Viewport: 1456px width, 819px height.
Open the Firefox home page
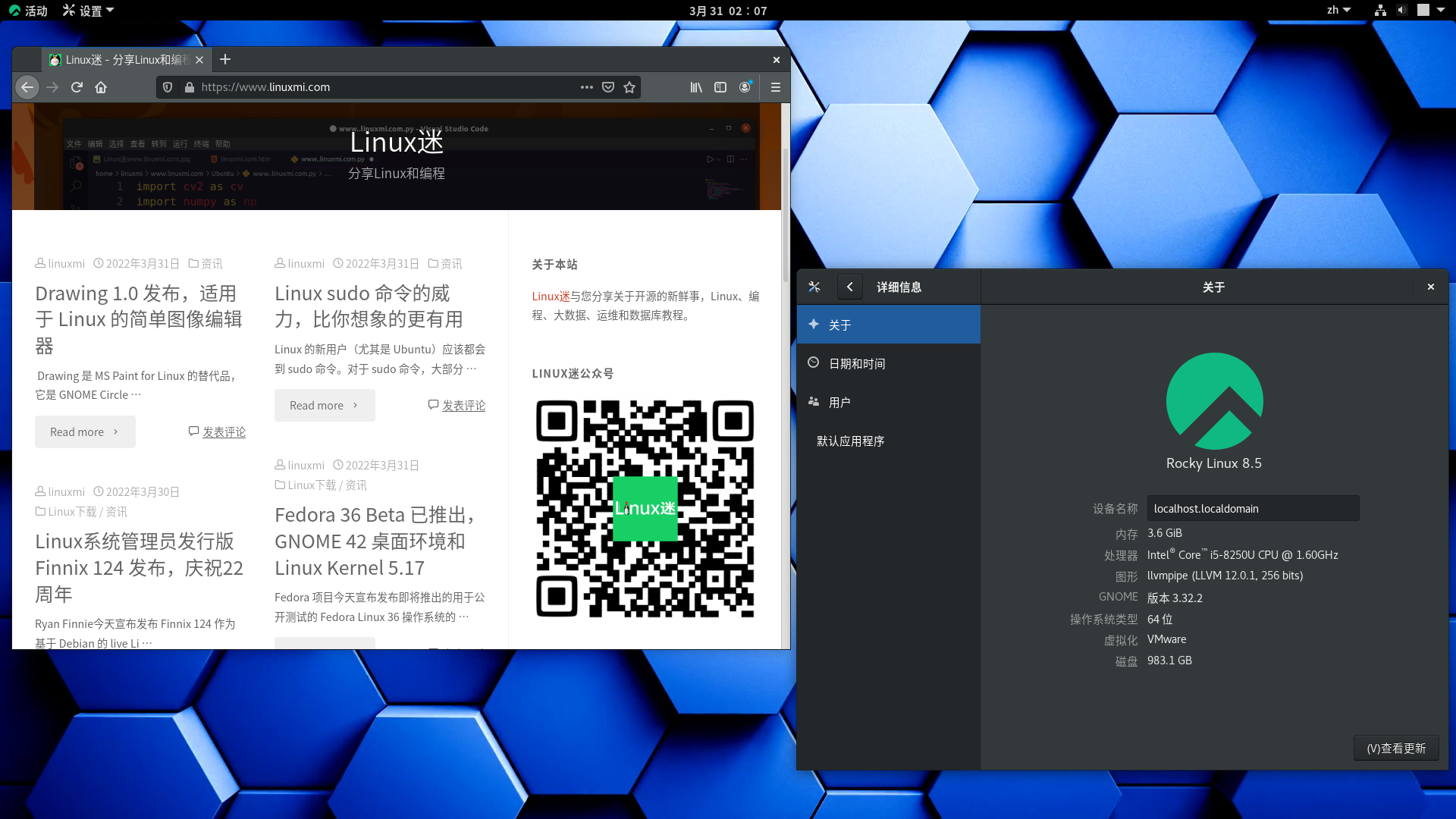coord(101,87)
